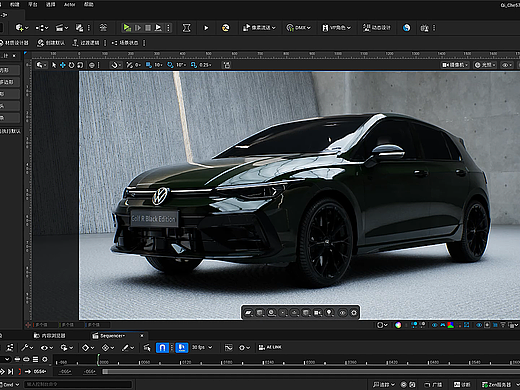Image resolution: width=520 pixels, height=390 pixels.
Task: Toggle the eye icon in floating viewport bar
Action: coord(342,313)
